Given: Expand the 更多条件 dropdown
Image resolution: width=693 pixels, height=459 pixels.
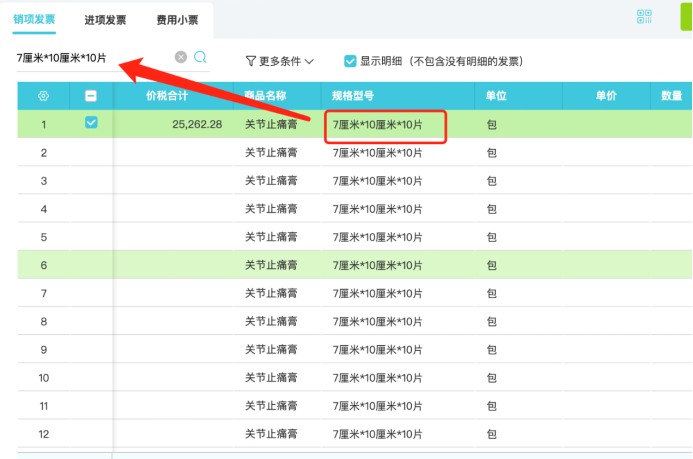Looking at the screenshot, I should 280,61.
